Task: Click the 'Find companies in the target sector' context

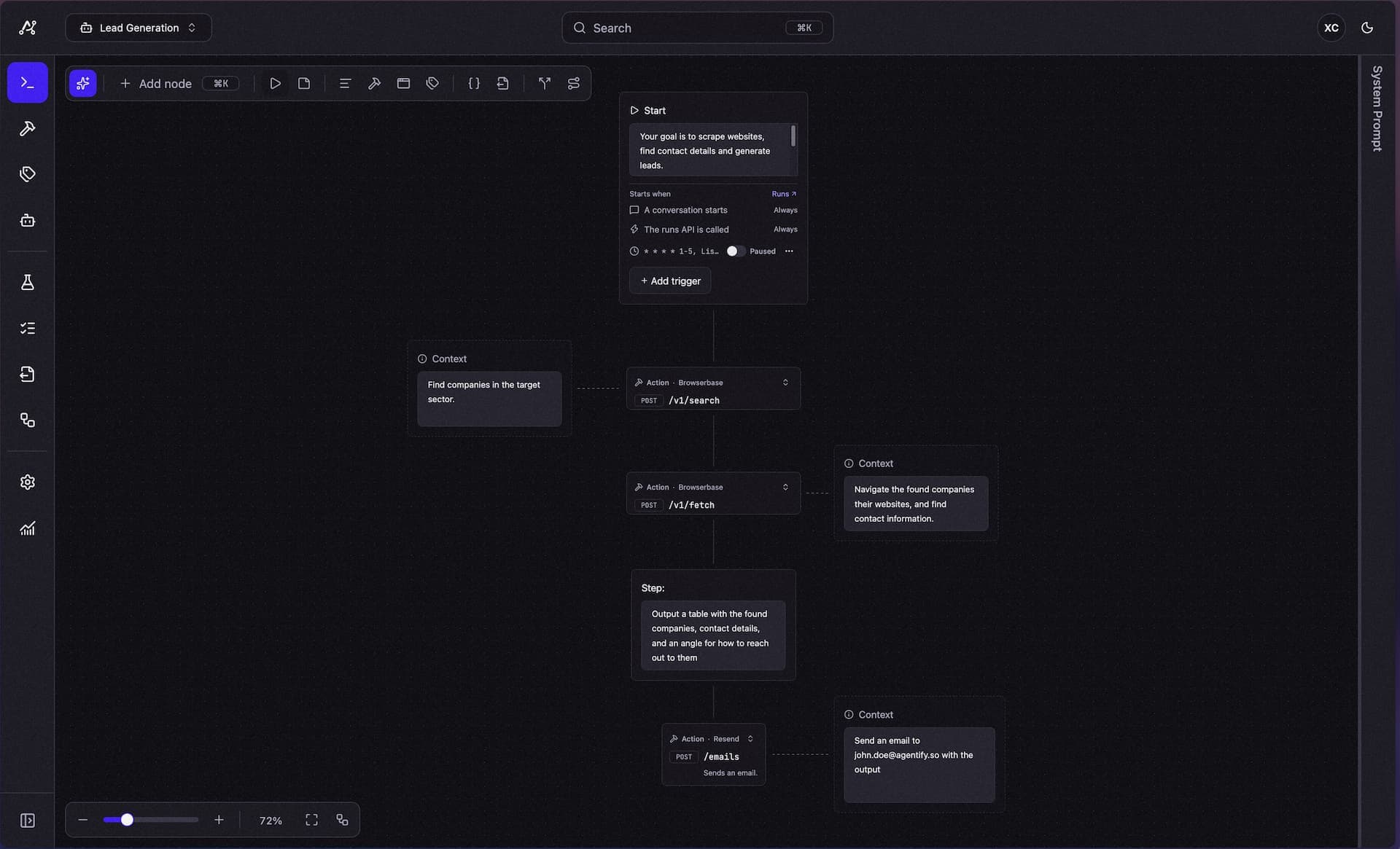Action: coord(489,399)
